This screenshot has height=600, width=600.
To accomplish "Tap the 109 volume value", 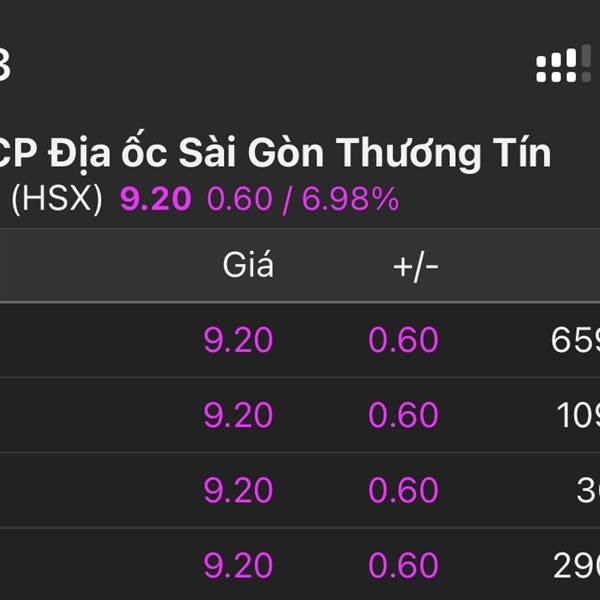I will pos(578,415).
